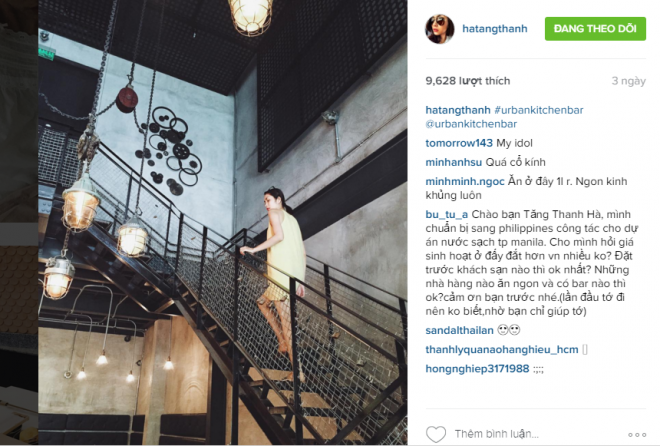Open the bu_tu_a commenter profile
The height and width of the screenshot is (446, 660).
click(x=447, y=215)
